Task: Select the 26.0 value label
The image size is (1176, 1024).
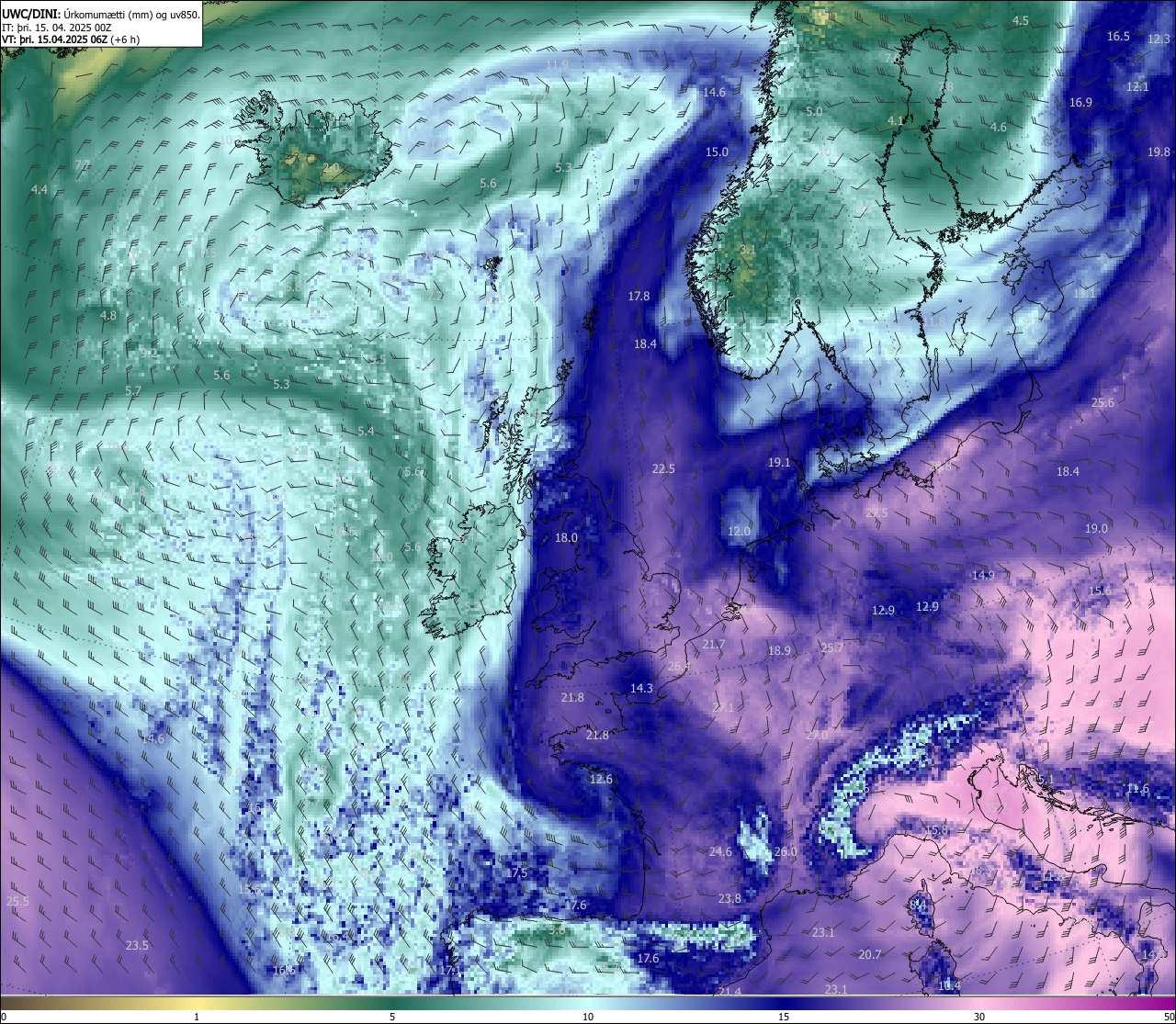Action: point(786,851)
